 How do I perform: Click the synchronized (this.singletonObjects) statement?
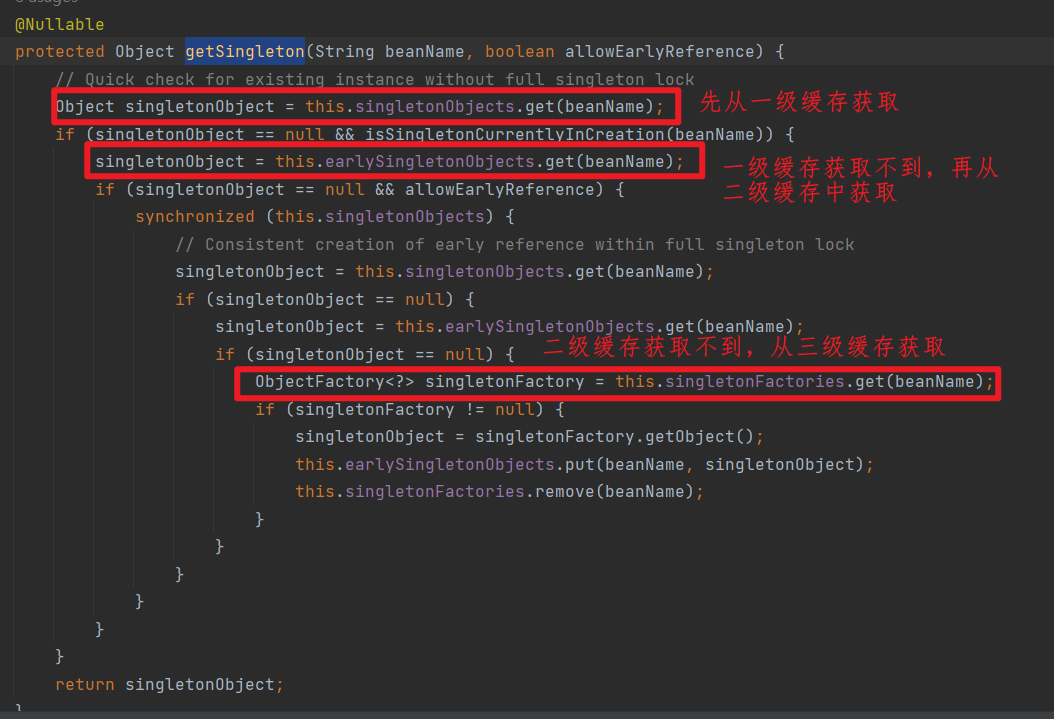(x=325, y=217)
